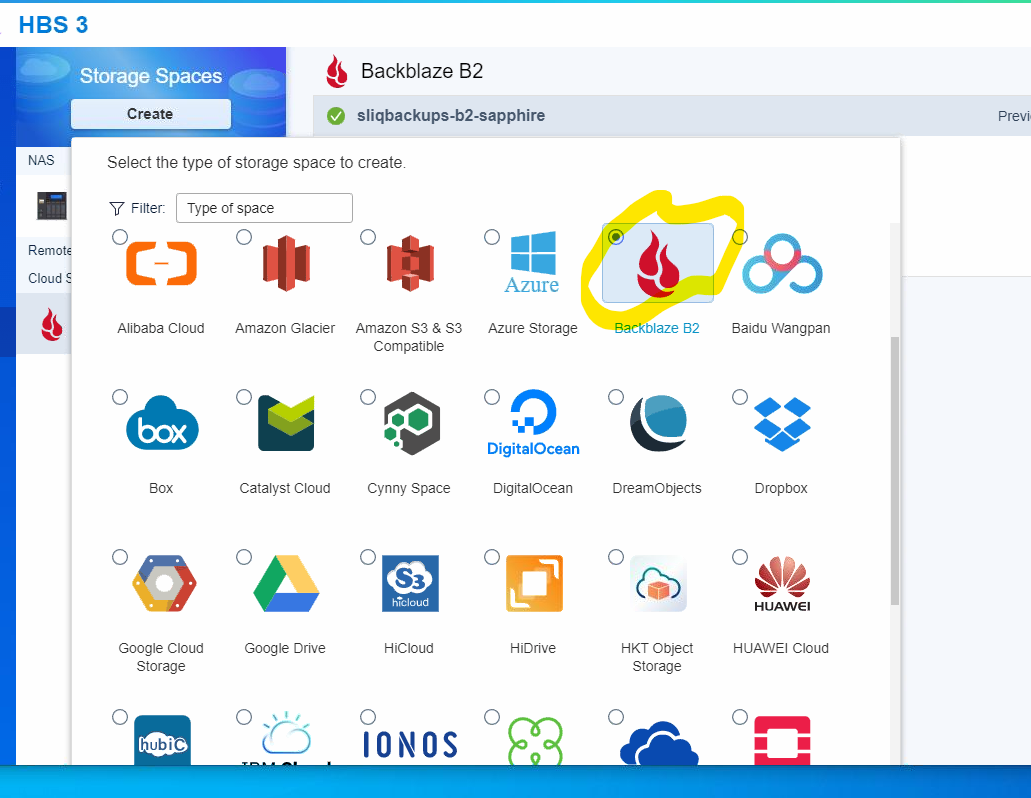
Task: Click the Google Drive icon
Action: click(x=286, y=583)
